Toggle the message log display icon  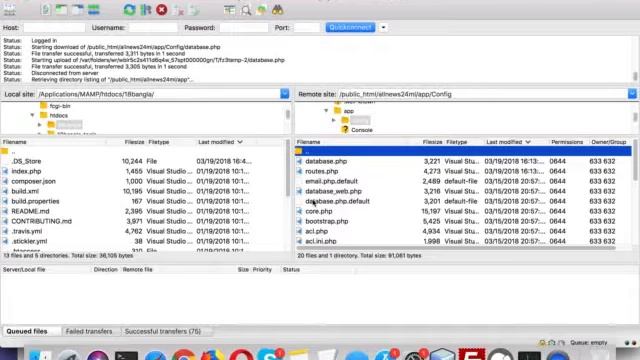tap(46, 10)
